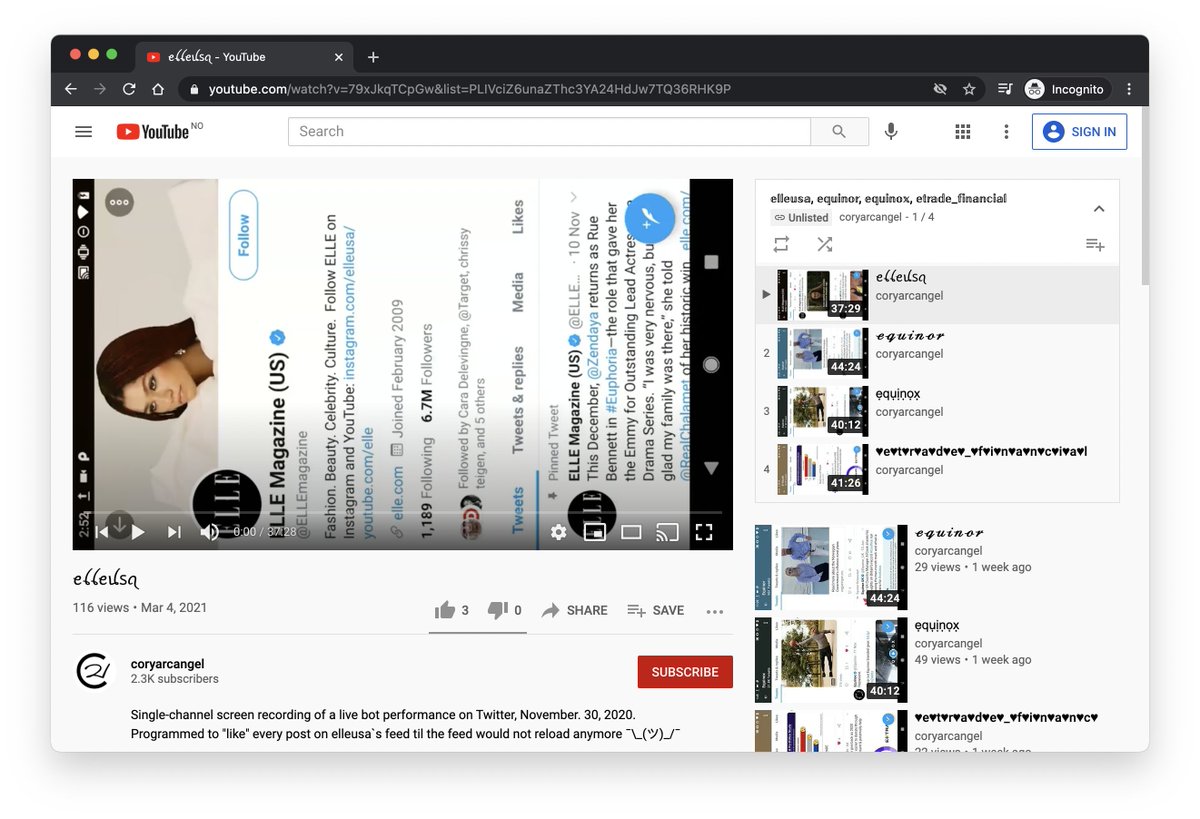Click the SIGN IN button
The image size is (1200, 819).
pos(1079,131)
